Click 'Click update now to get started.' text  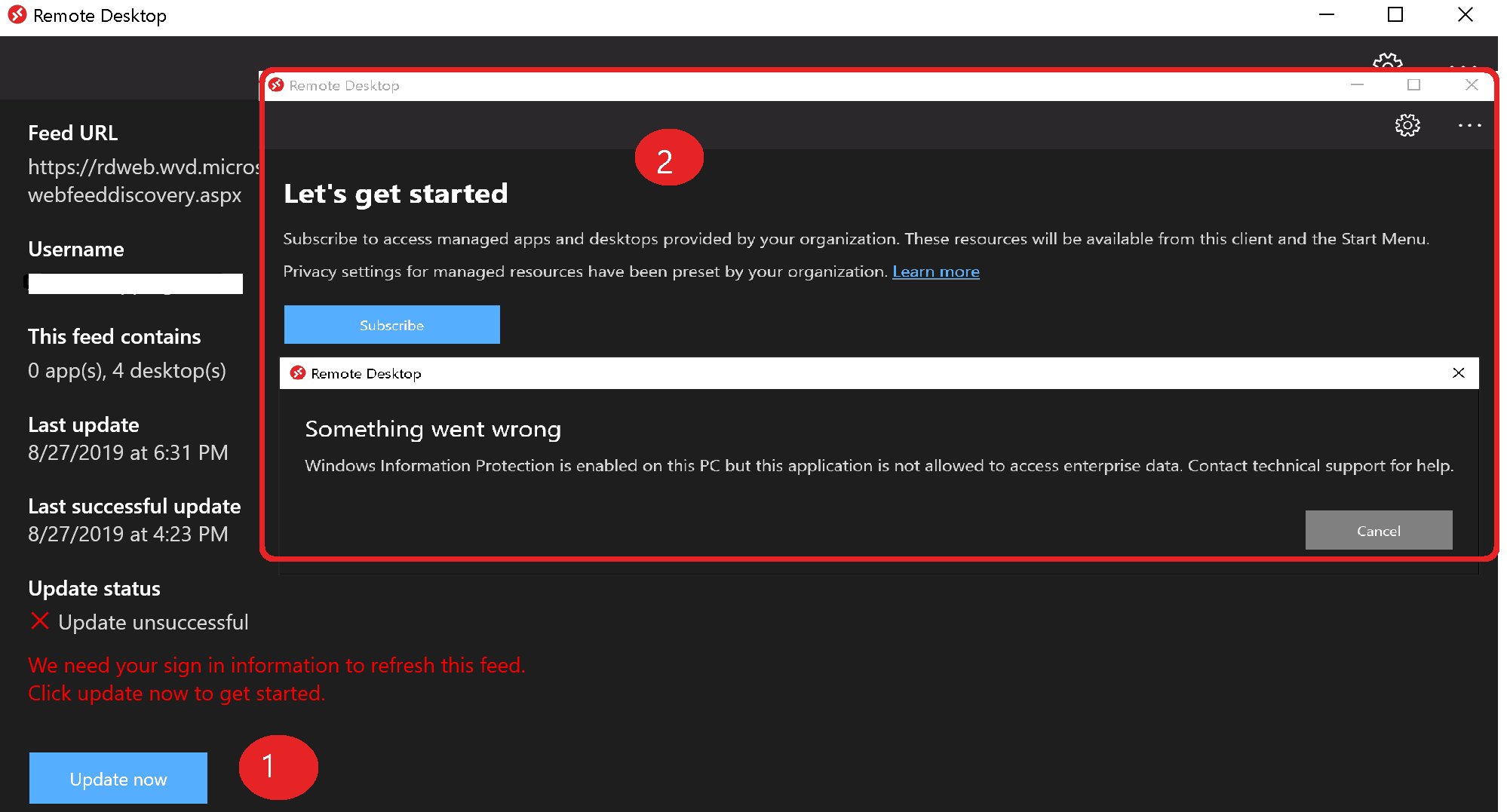[x=176, y=693]
